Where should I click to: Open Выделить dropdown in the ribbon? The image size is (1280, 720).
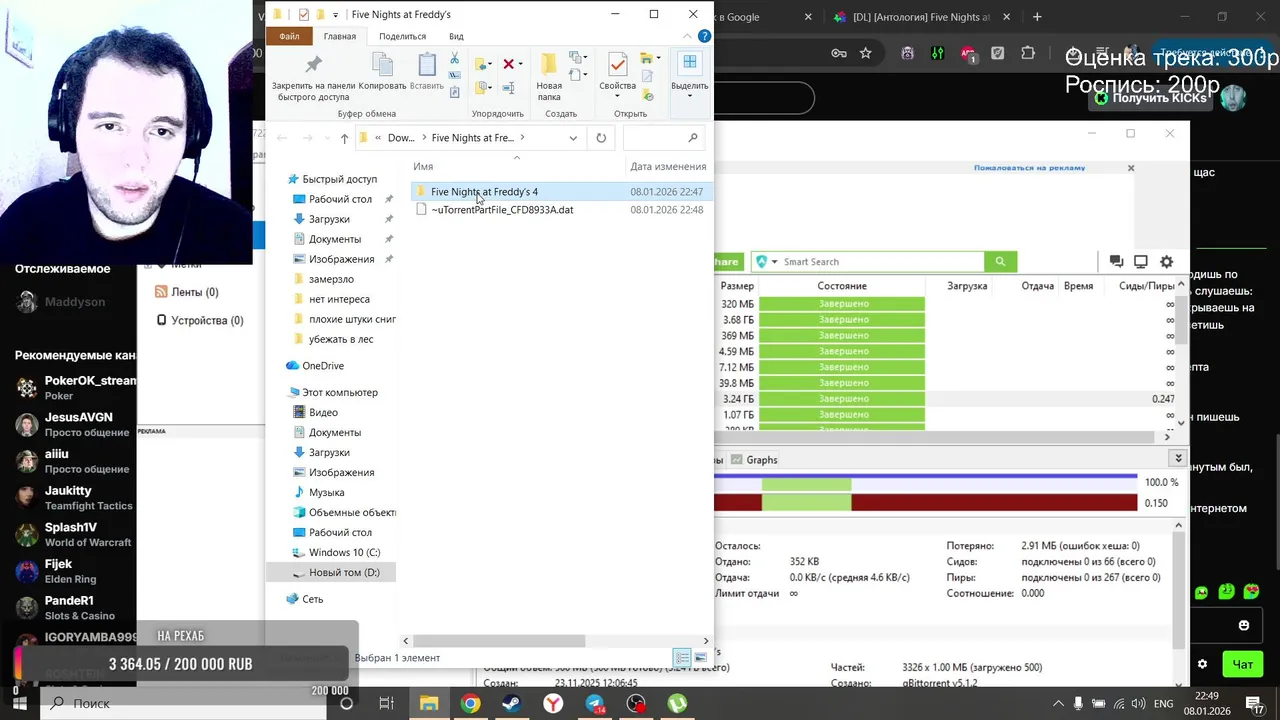tap(689, 77)
